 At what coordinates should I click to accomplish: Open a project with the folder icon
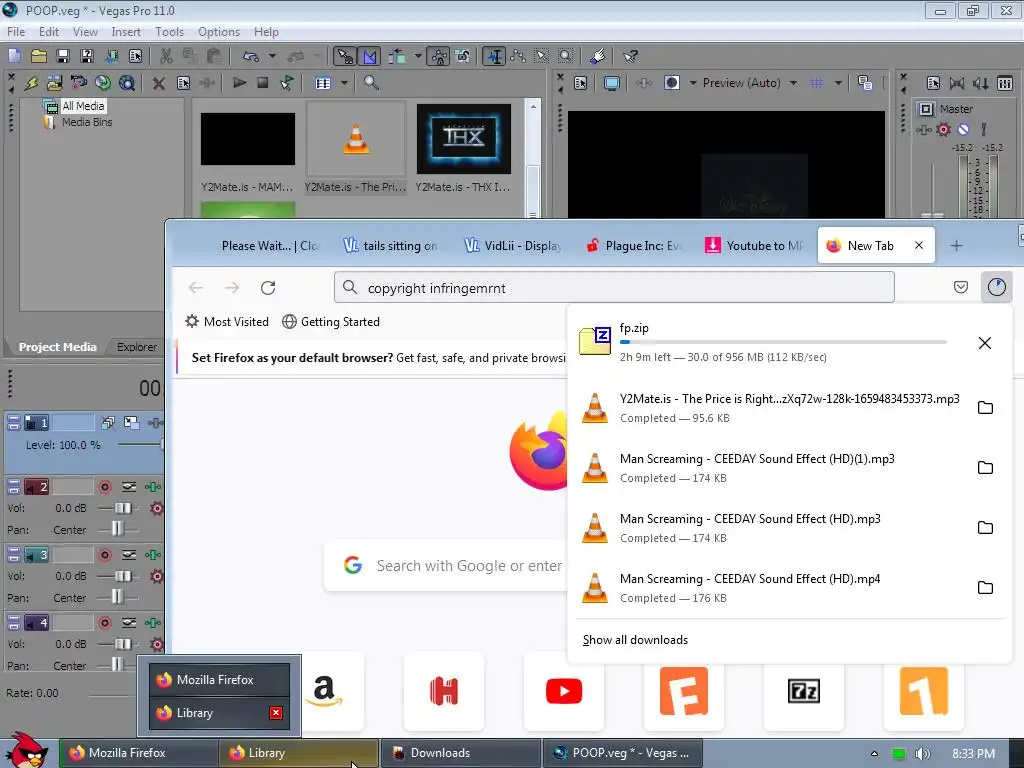pos(39,56)
